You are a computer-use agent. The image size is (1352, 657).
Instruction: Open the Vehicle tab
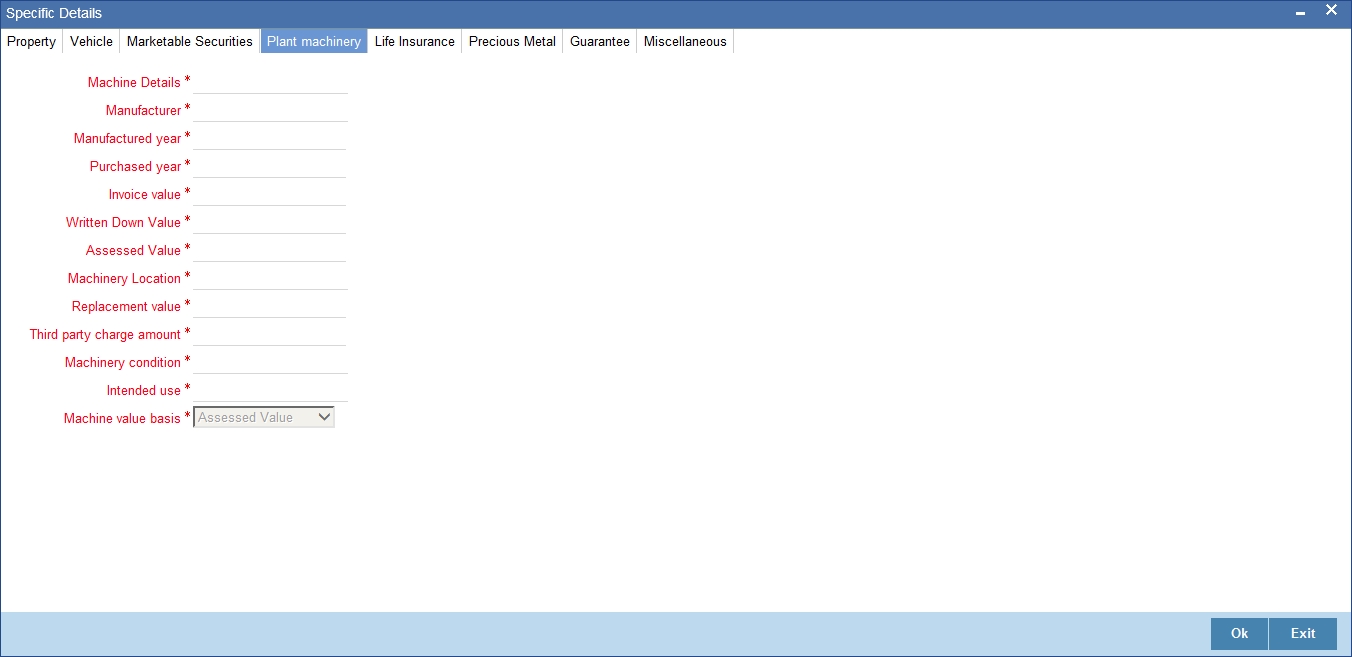[91, 41]
